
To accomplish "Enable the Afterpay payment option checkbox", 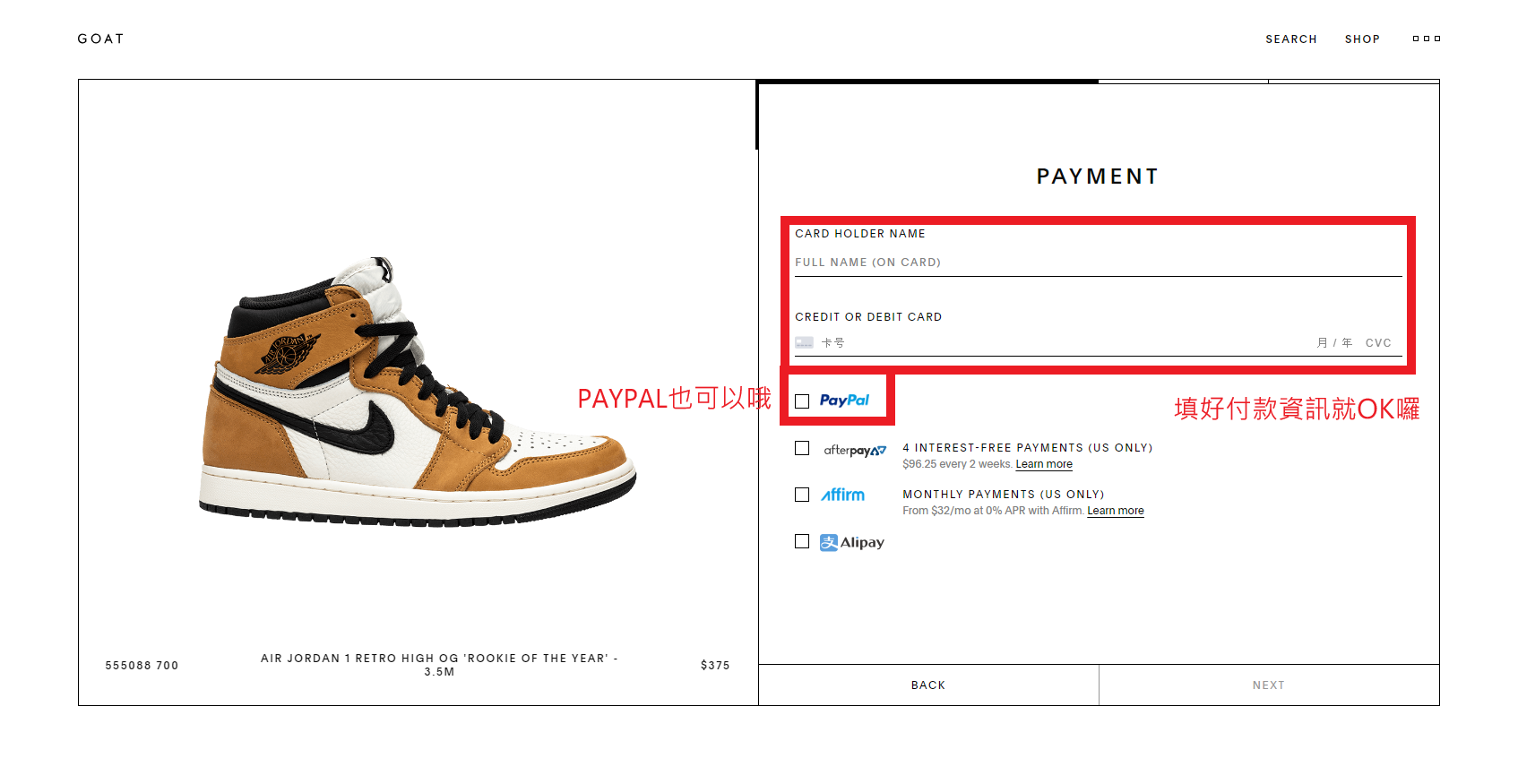I will (802, 448).
